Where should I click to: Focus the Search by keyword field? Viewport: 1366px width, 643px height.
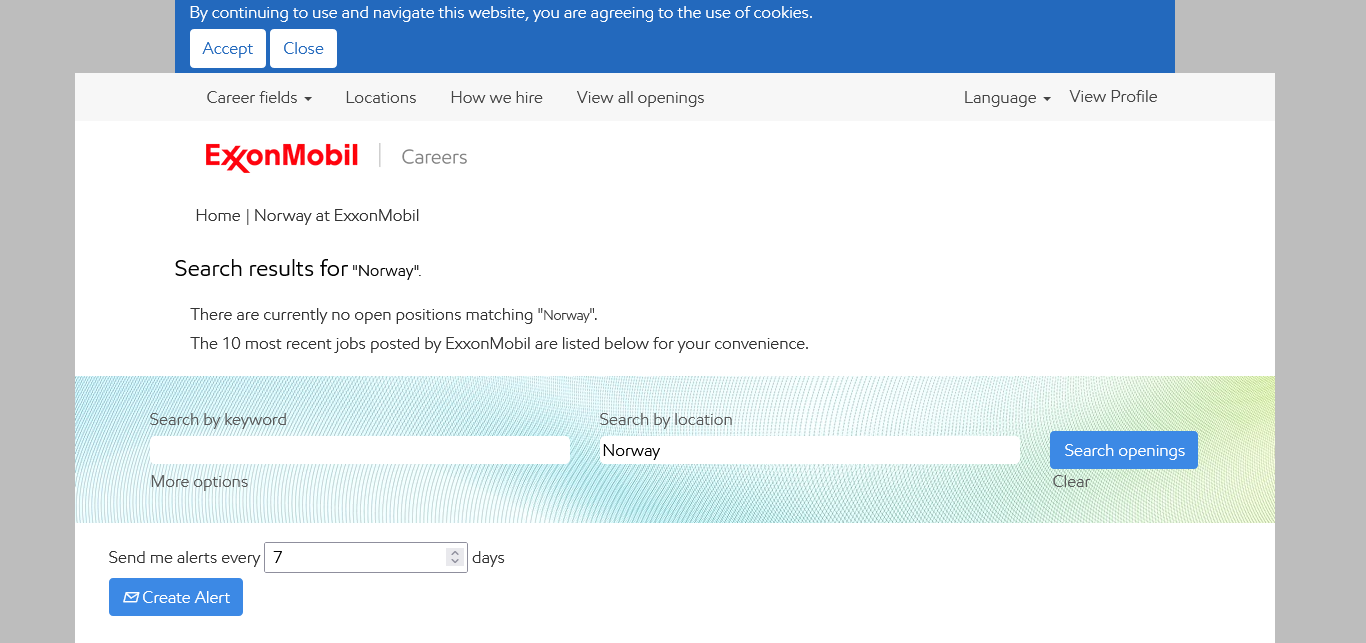359,450
